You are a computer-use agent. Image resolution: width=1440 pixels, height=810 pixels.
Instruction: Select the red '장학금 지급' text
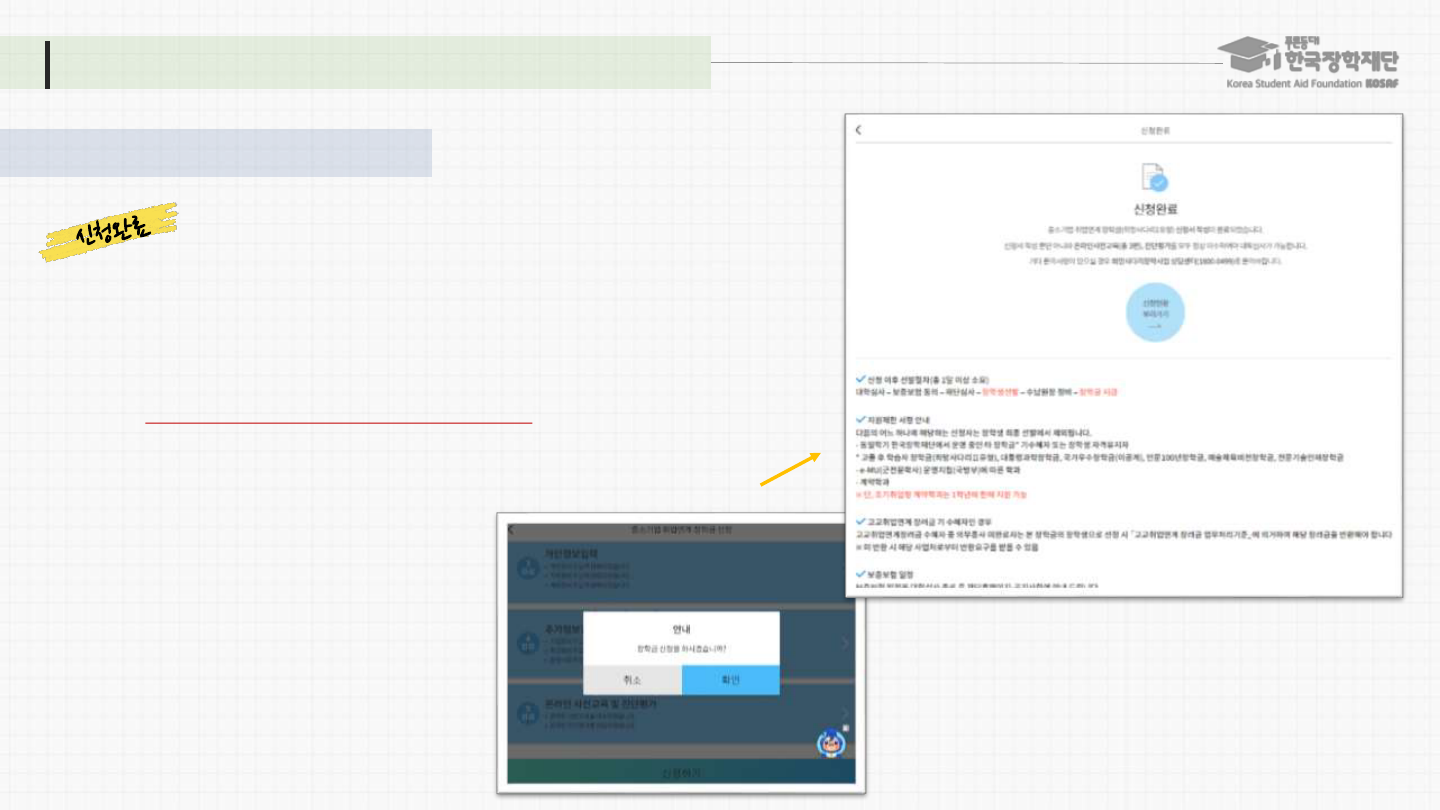(x=1098, y=392)
